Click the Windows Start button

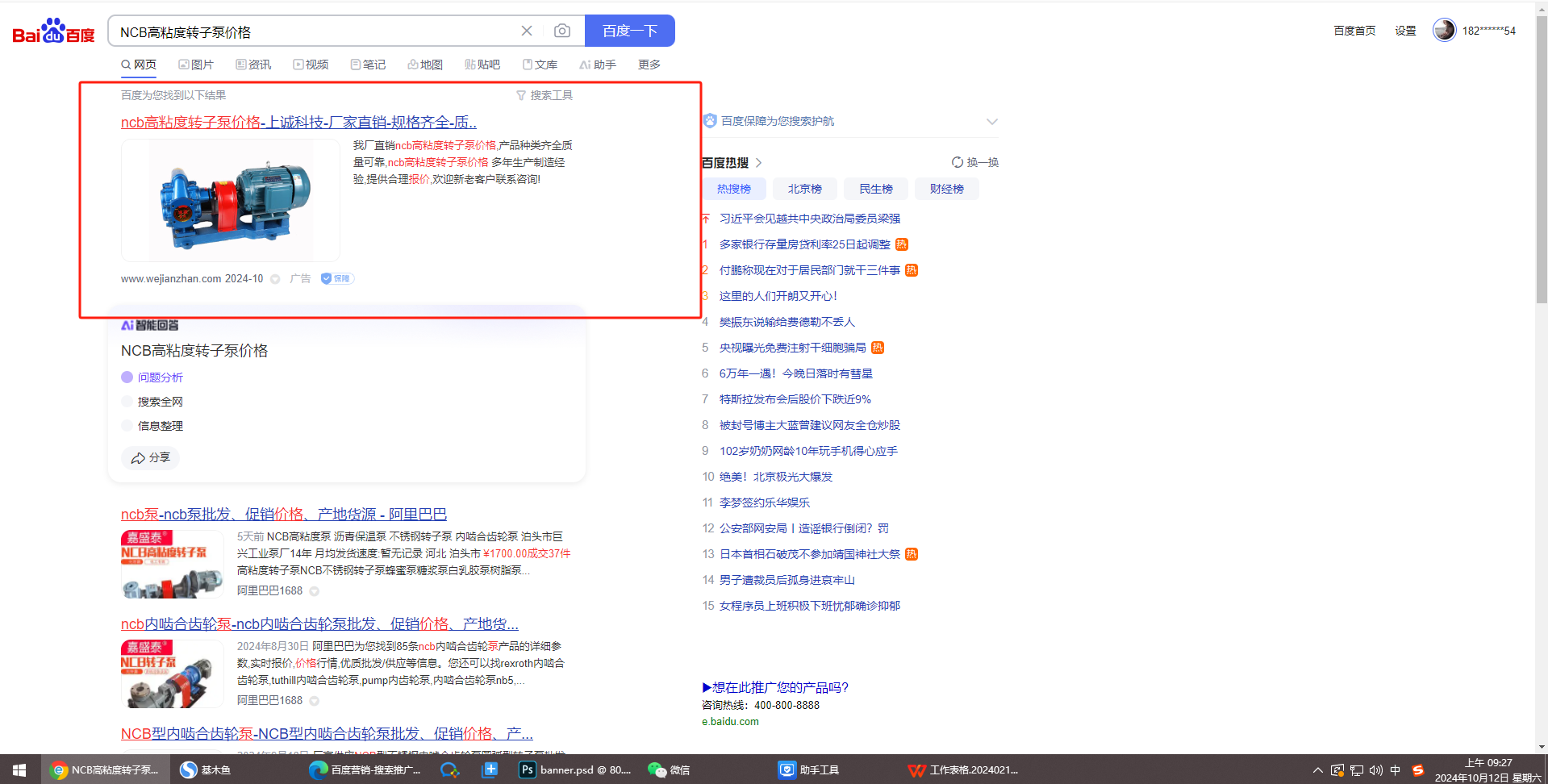point(19,769)
